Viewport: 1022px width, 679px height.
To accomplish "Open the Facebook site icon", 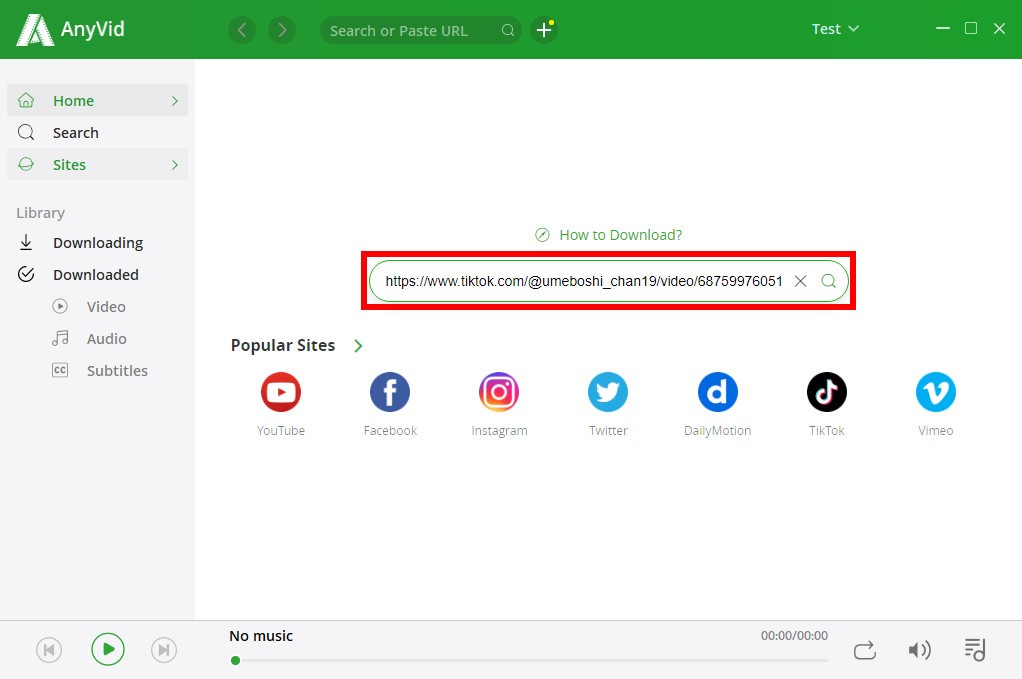I will click(x=390, y=392).
